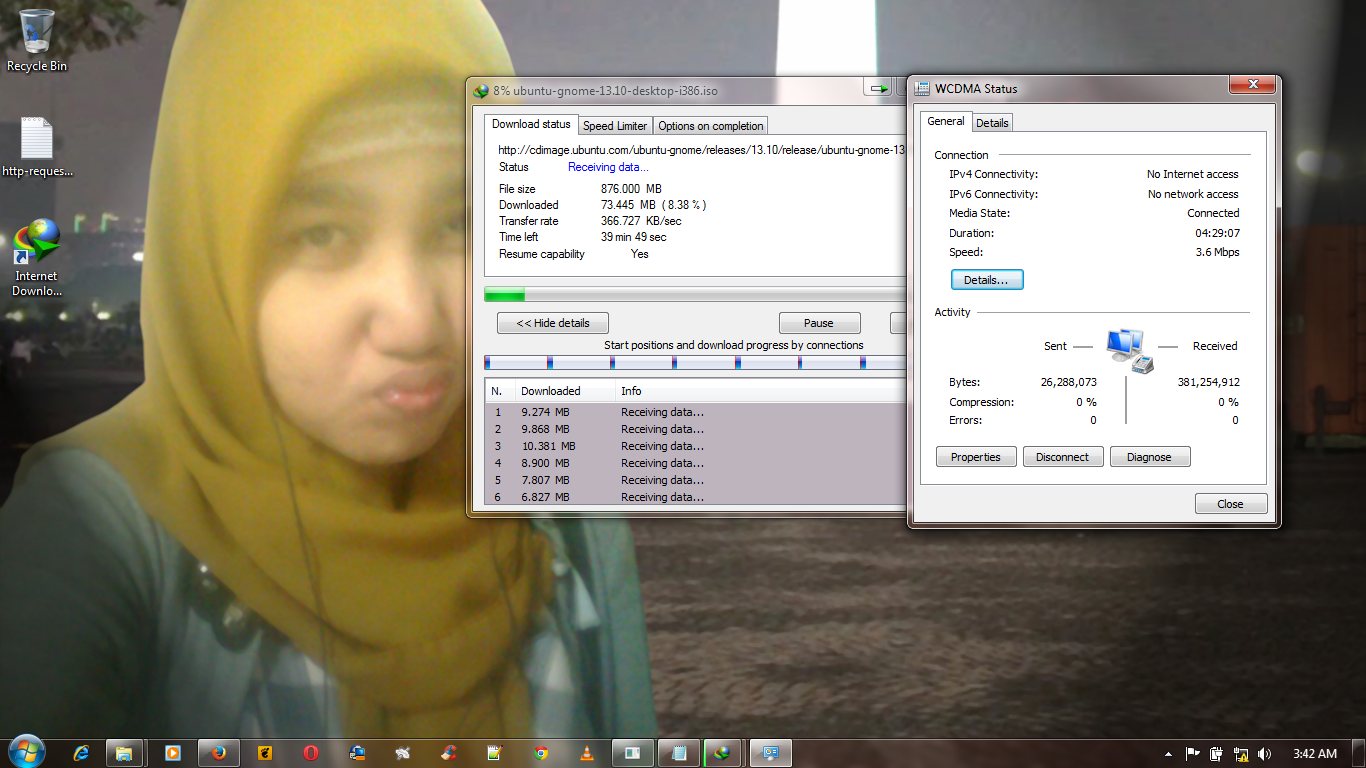This screenshot has width=1366, height=768.
Task: Click the Duration value 04:29:07
Action: click(x=1219, y=233)
